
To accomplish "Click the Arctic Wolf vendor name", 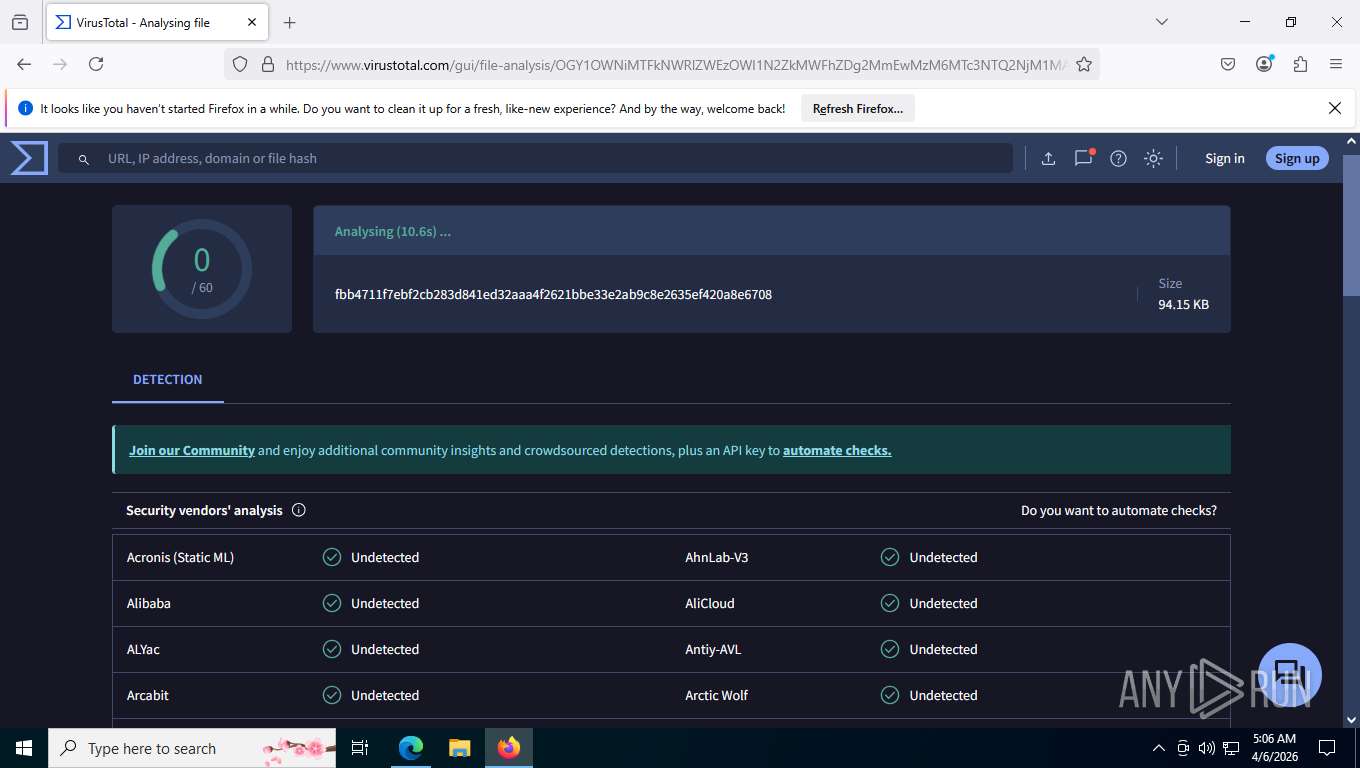I will click(x=717, y=695).
